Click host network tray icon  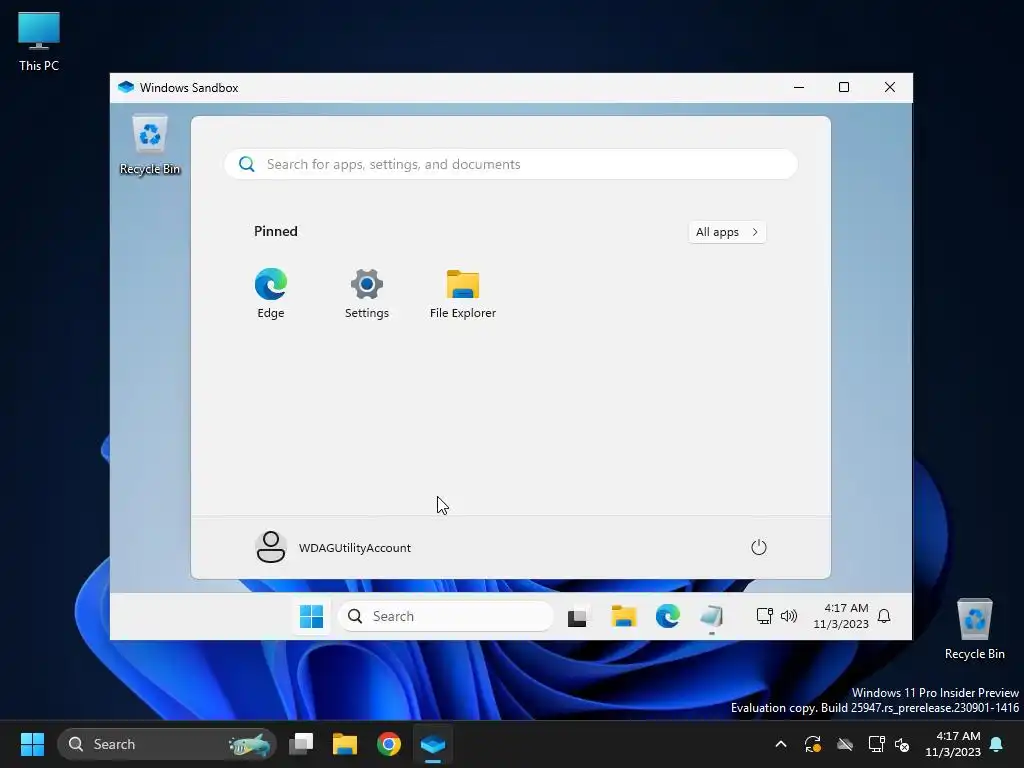[876, 744]
